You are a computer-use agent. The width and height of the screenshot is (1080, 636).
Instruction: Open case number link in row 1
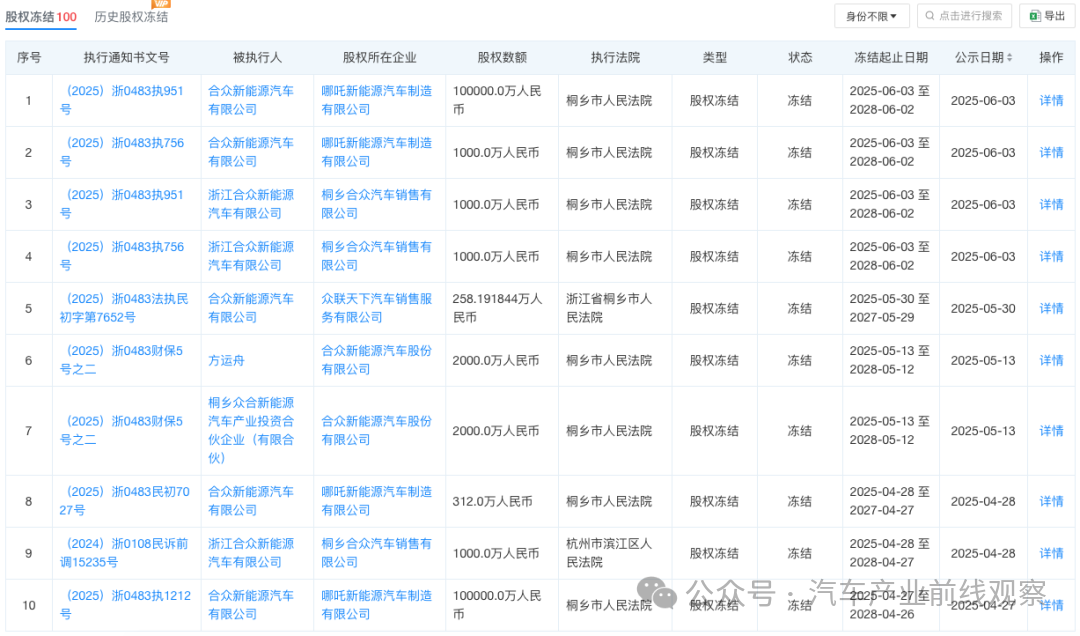(x=122, y=101)
